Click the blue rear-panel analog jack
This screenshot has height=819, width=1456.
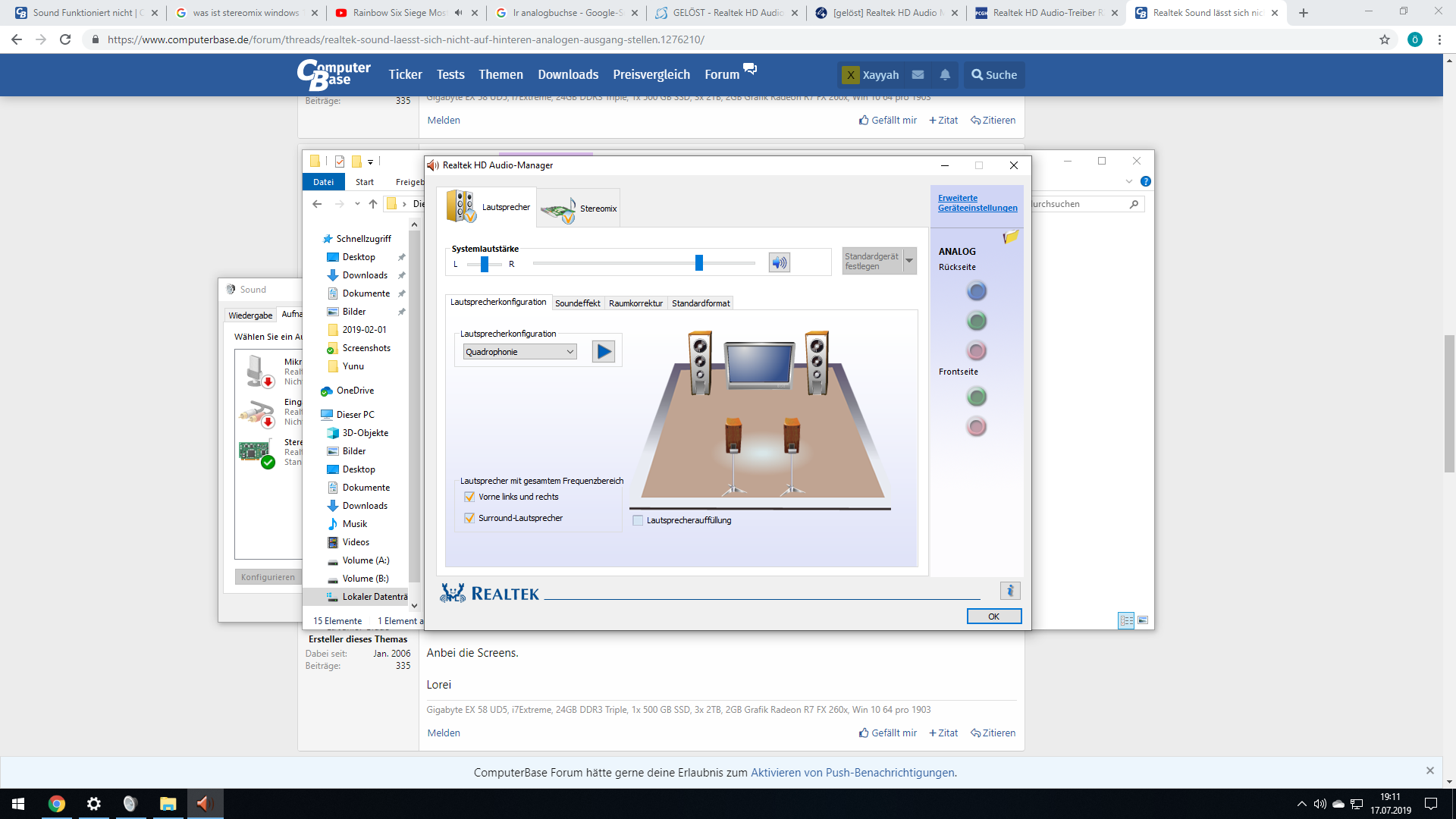[977, 291]
